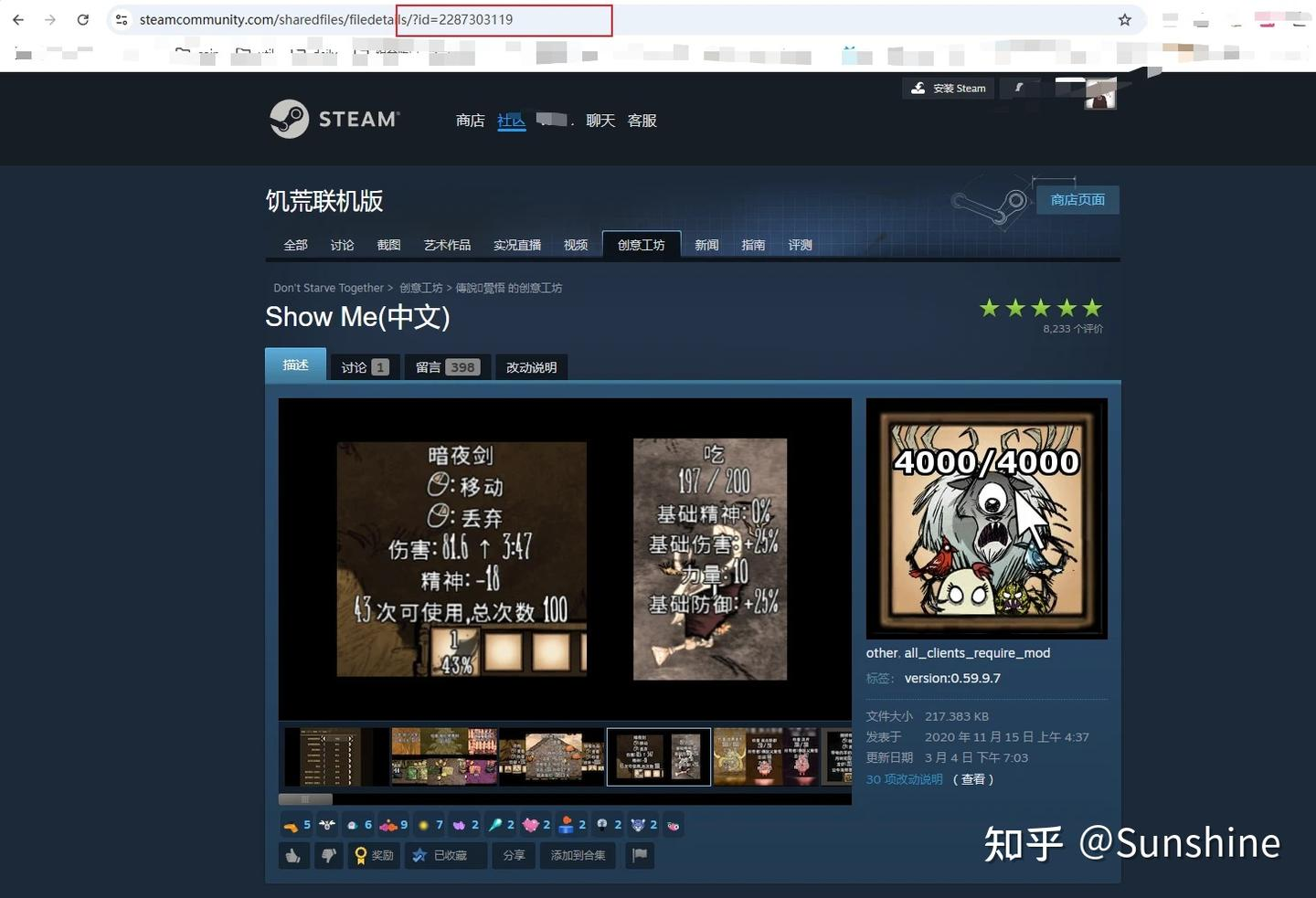
Task: Click the report flag icon
Action: point(640,855)
